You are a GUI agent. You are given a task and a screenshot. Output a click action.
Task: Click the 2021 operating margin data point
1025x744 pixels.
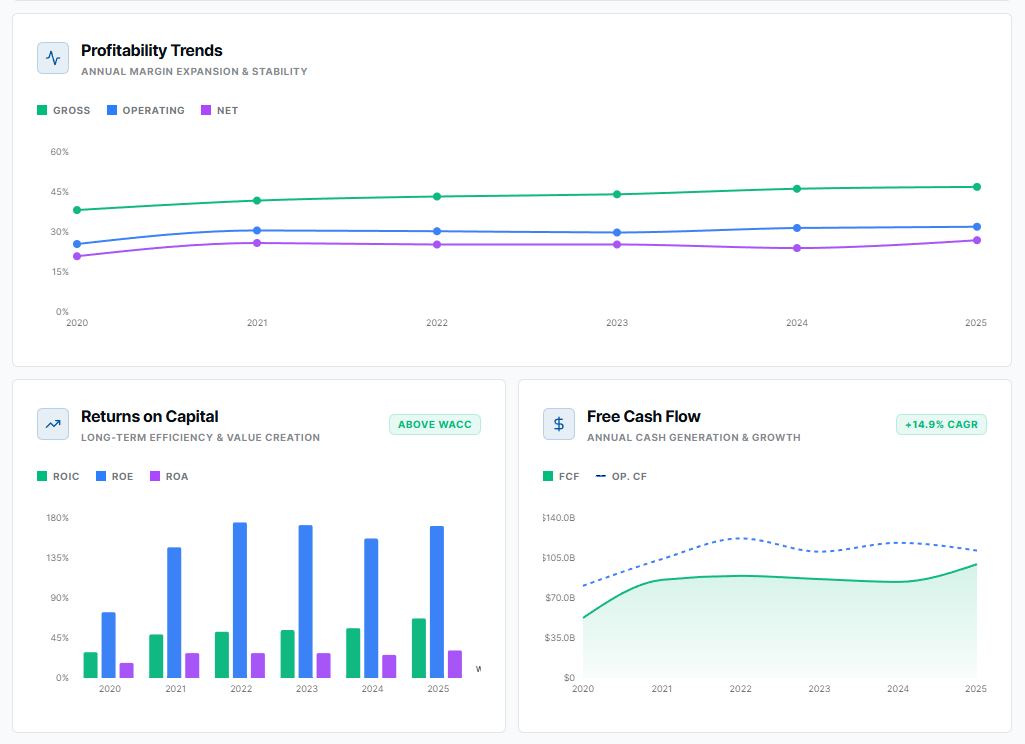click(x=257, y=231)
